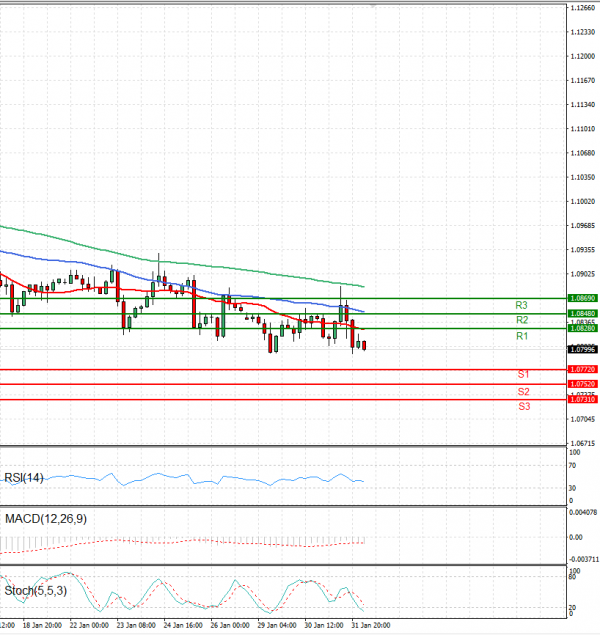Click the R3 resistance label

click(521, 305)
